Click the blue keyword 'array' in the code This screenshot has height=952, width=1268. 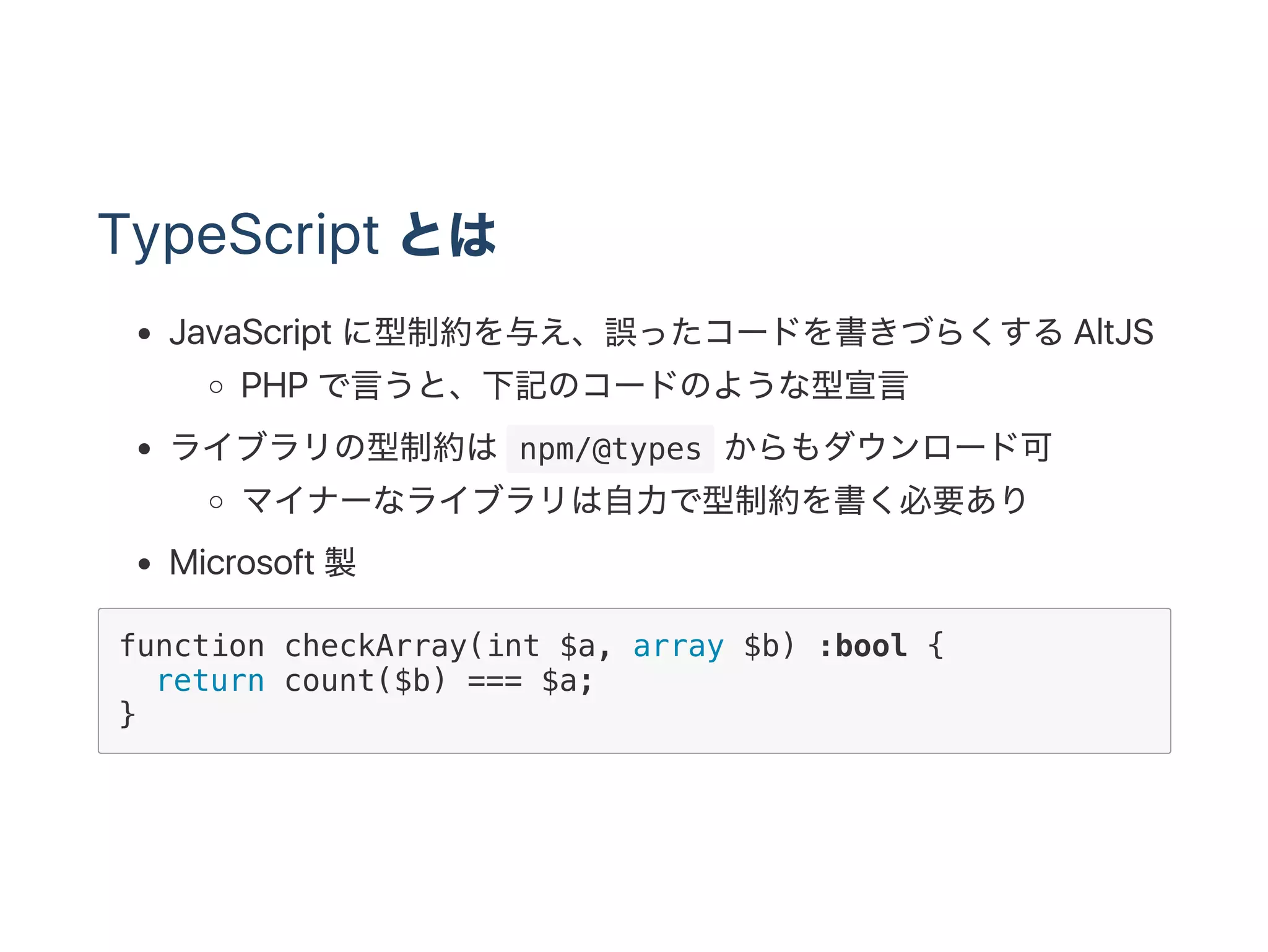pyautogui.click(x=678, y=646)
